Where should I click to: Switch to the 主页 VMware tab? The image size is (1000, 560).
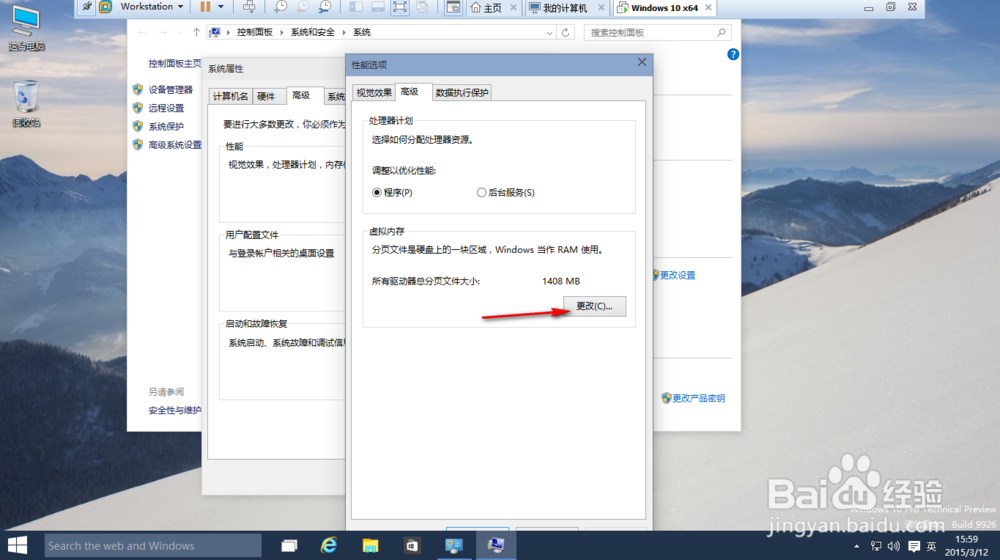[x=487, y=8]
